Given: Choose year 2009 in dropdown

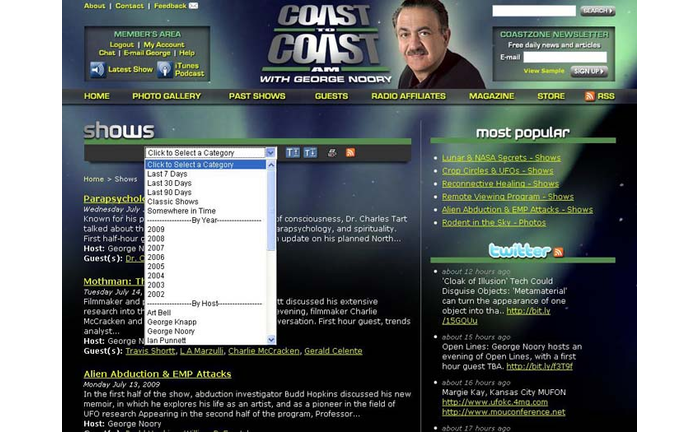Looking at the screenshot, I should tap(156, 229).
